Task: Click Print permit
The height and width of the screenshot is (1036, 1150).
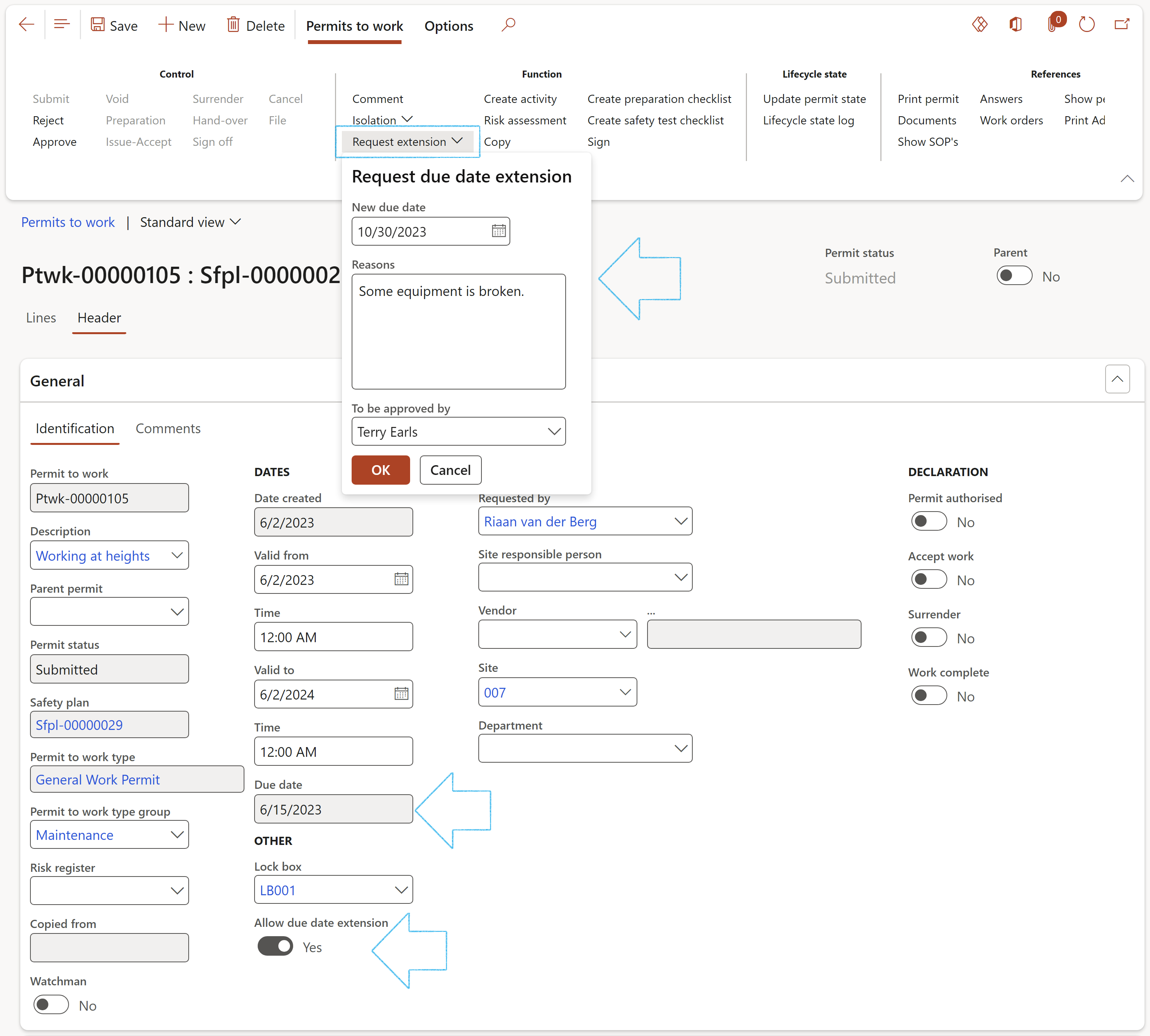Action: point(927,99)
